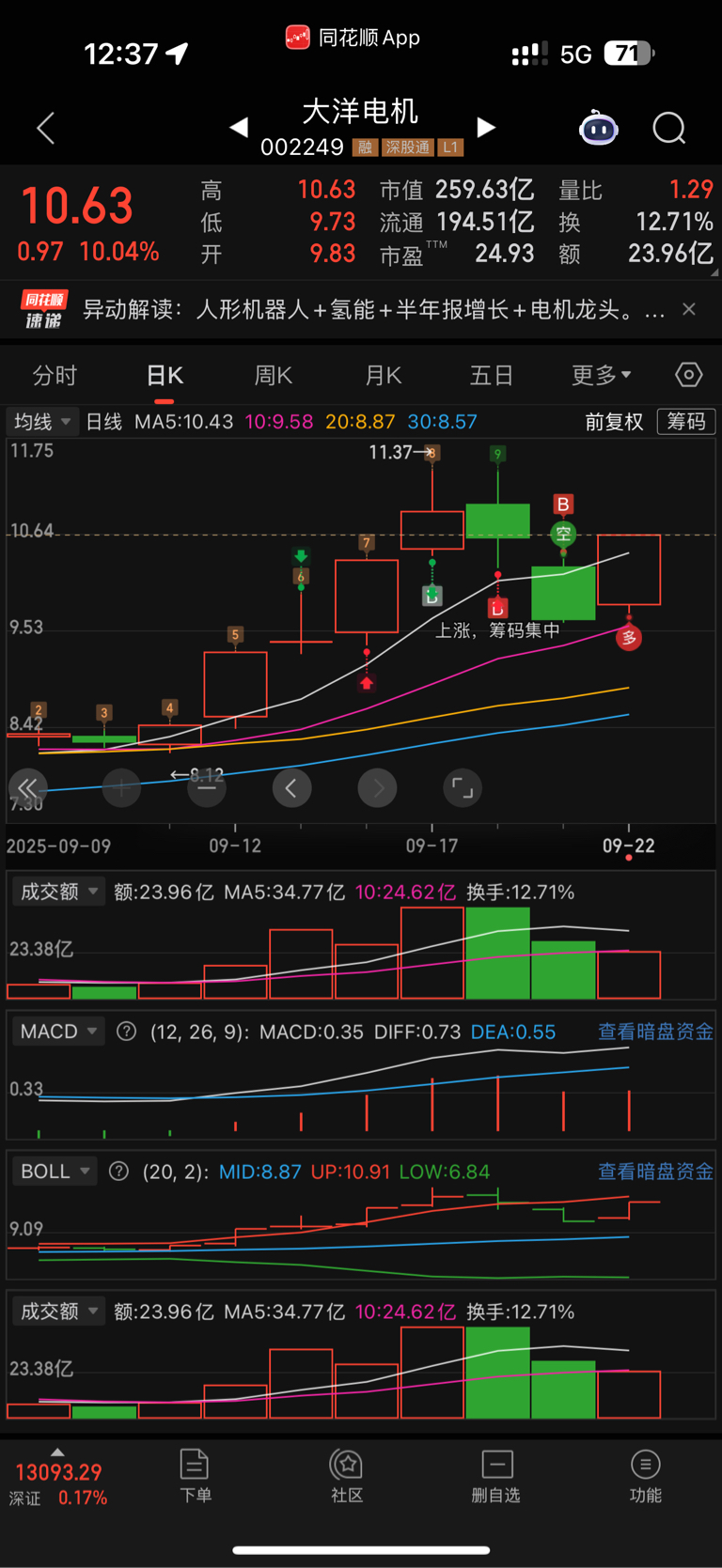This screenshot has height=1568, width=722.
Task: Open 查看暗盘资金 link beside MACD
Action: pyautogui.click(x=655, y=1032)
